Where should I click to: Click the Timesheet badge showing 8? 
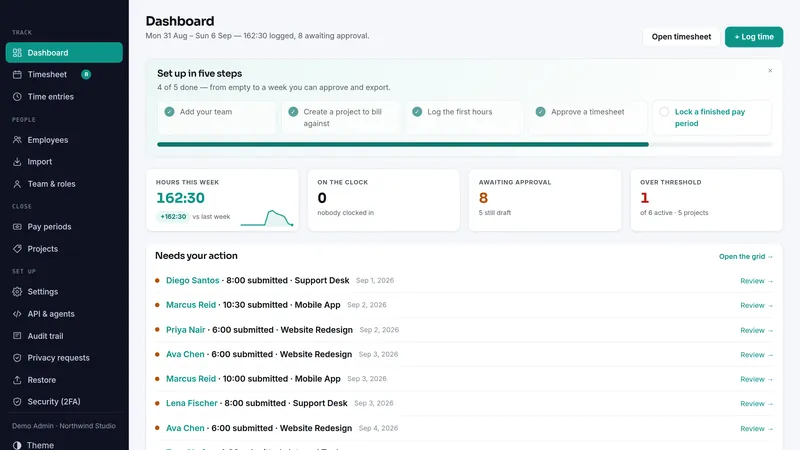pyautogui.click(x=86, y=74)
